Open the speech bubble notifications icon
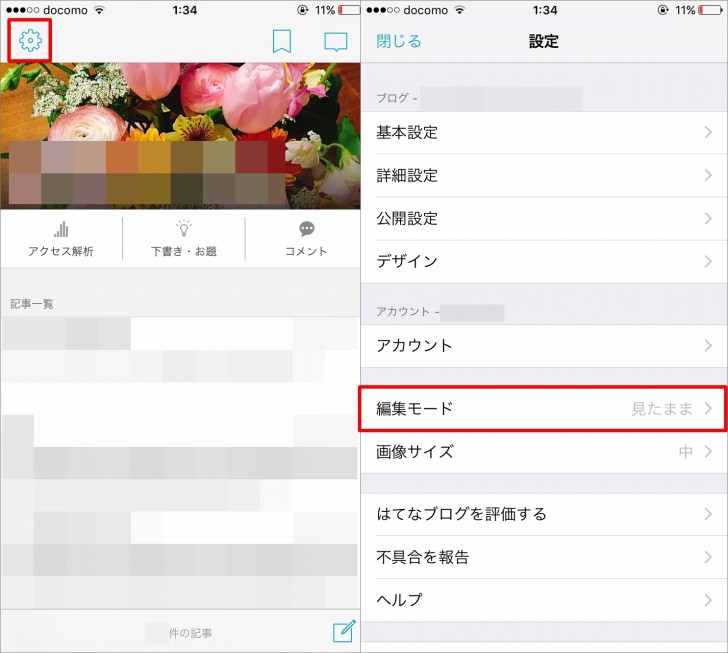Image resolution: width=728 pixels, height=653 pixels. [x=336, y=41]
